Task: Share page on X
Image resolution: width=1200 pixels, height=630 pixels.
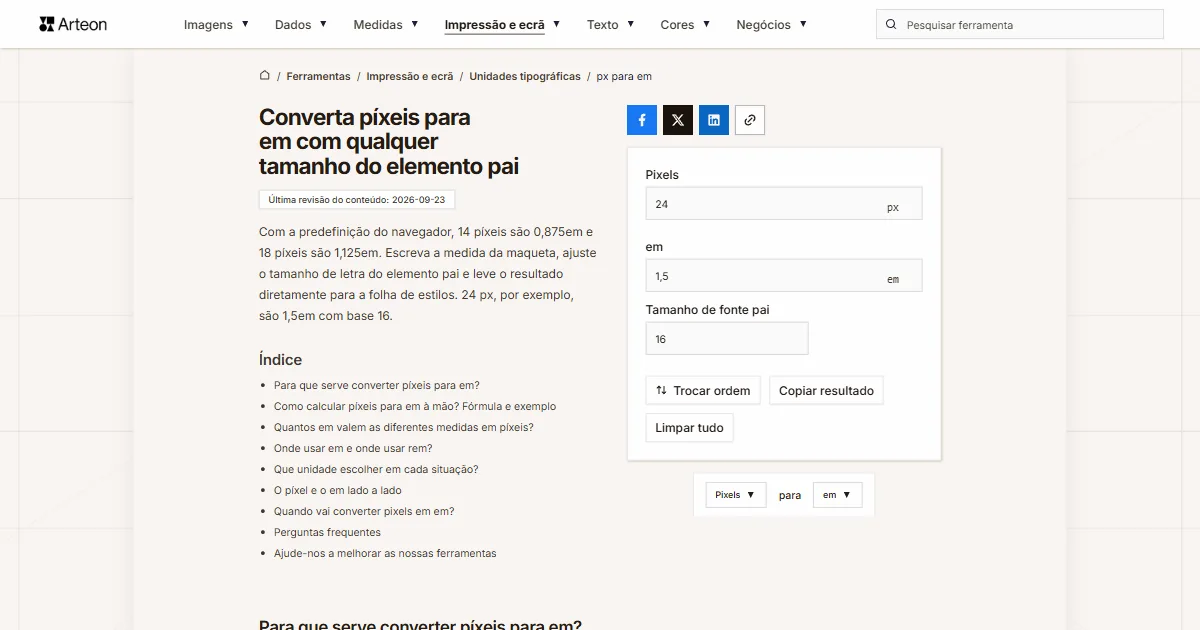Action: [x=678, y=120]
